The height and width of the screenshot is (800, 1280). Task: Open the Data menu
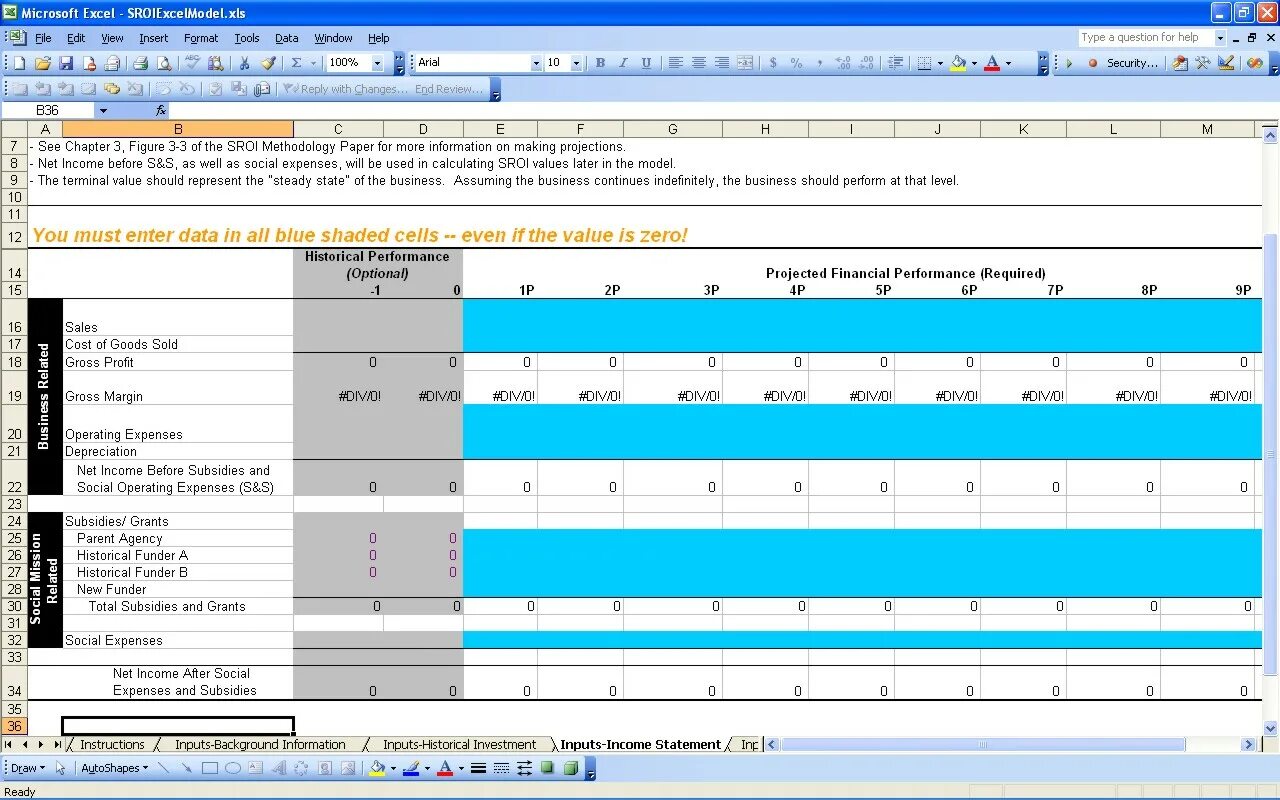click(287, 38)
